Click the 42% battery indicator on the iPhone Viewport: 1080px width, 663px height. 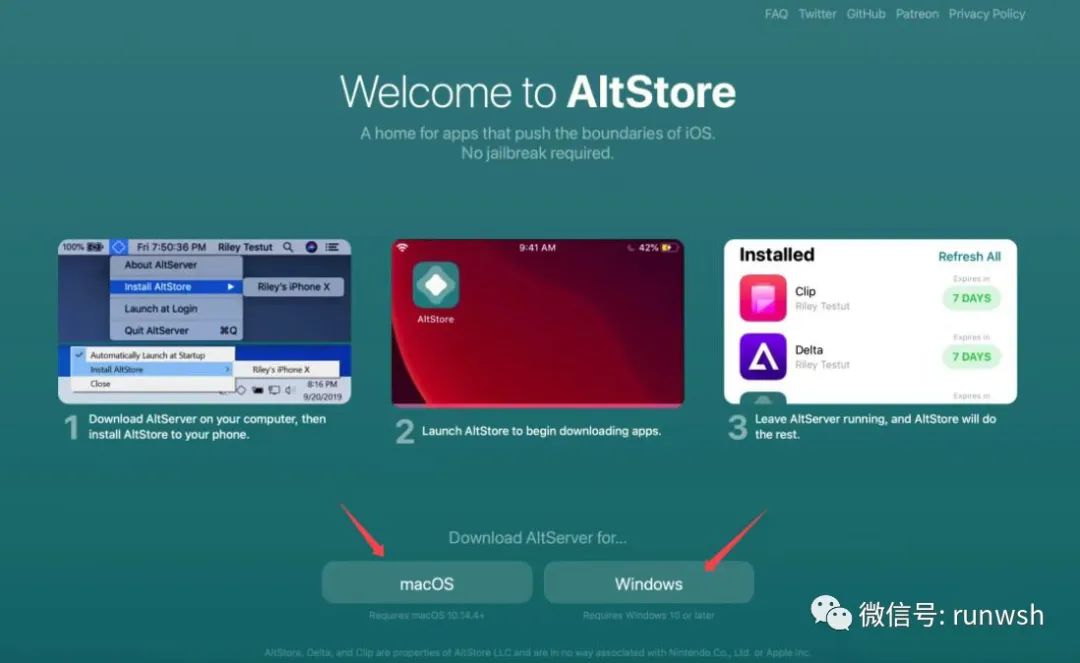[x=657, y=247]
